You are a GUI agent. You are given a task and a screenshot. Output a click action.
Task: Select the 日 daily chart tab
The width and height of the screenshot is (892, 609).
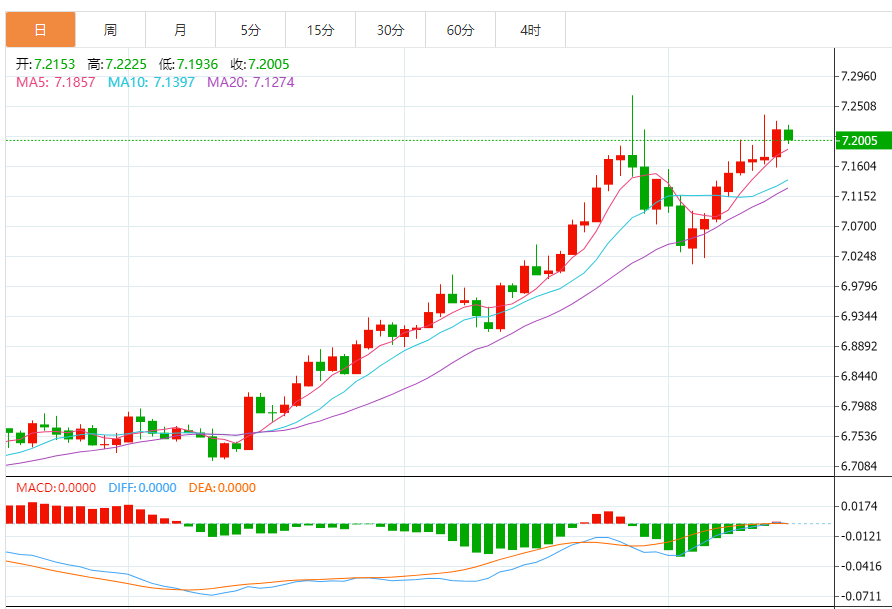(x=40, y=30)
